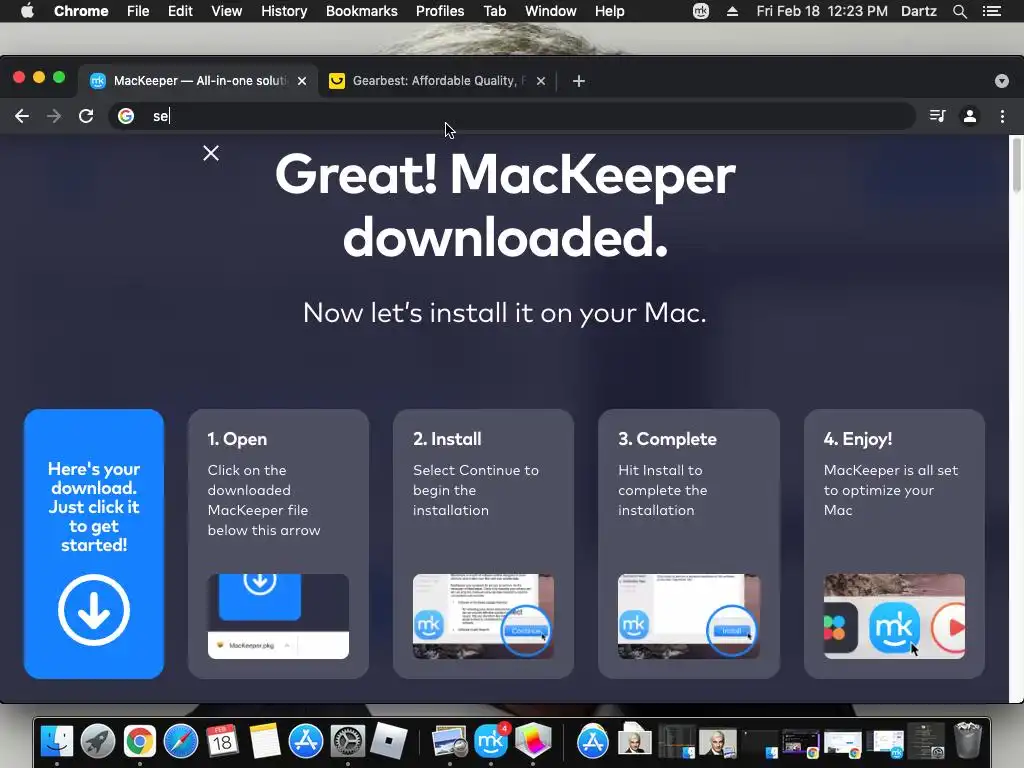Click the Open step MacKeeper.pkg thumbnail
The height and width of the screenshot is (768, 1024).
coord(278,616)
